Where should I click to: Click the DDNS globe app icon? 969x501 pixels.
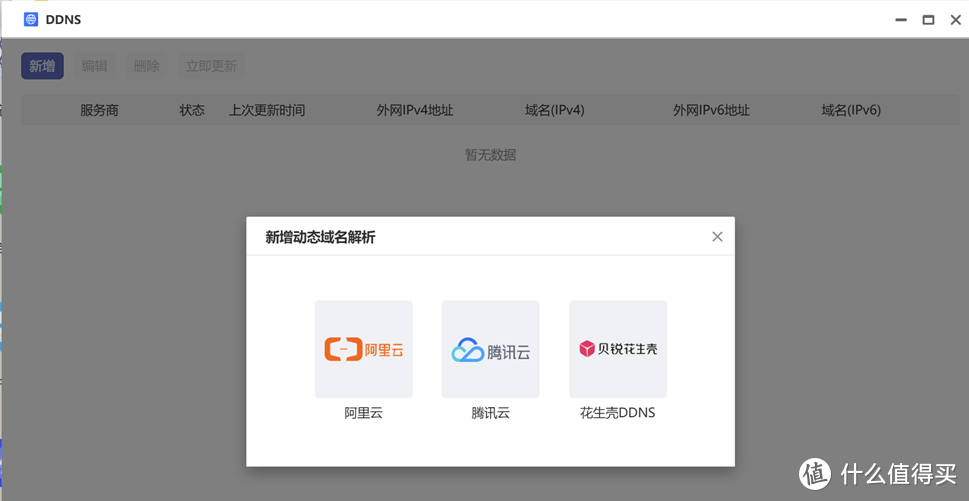point(31,20)
